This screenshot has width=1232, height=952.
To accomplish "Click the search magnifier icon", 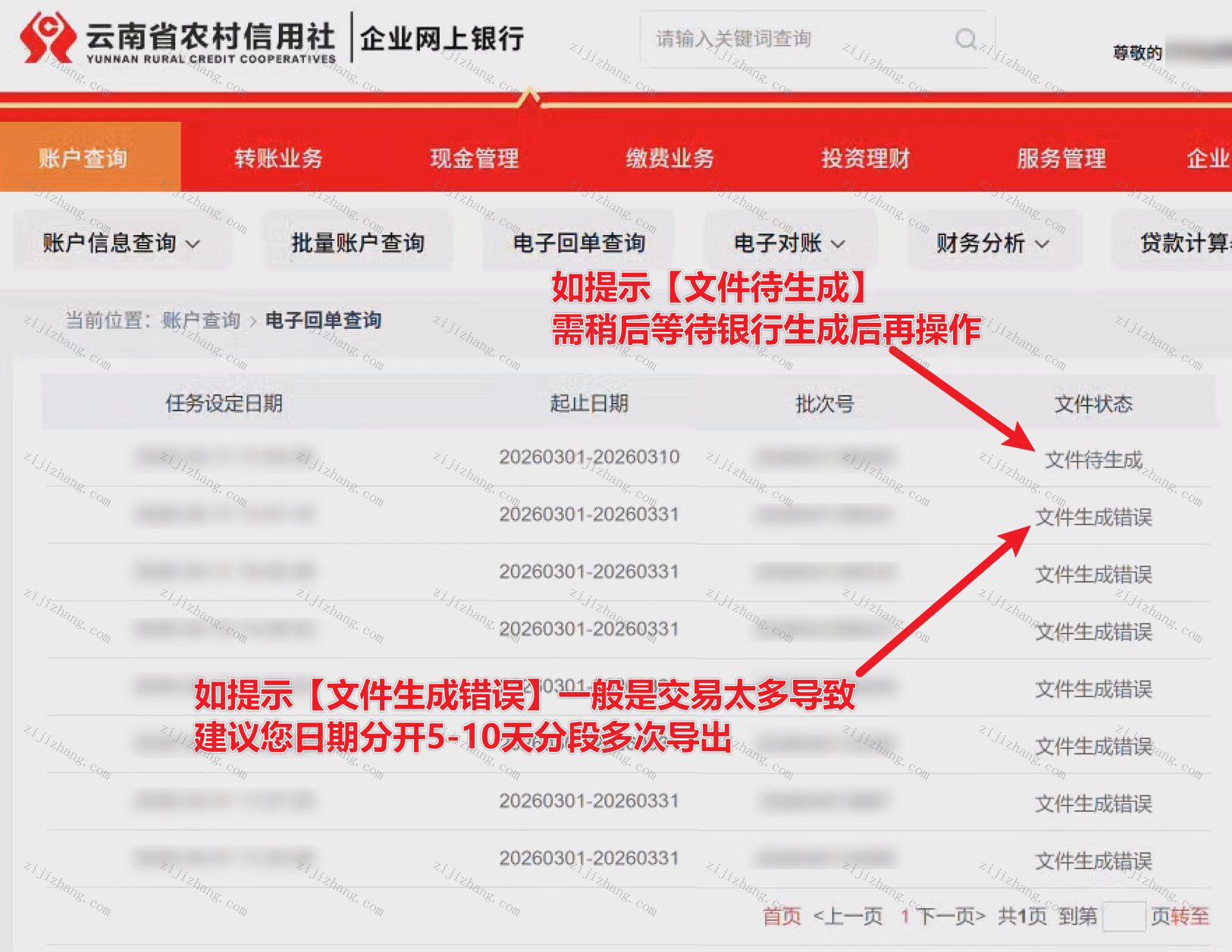I will coord(966,39).
